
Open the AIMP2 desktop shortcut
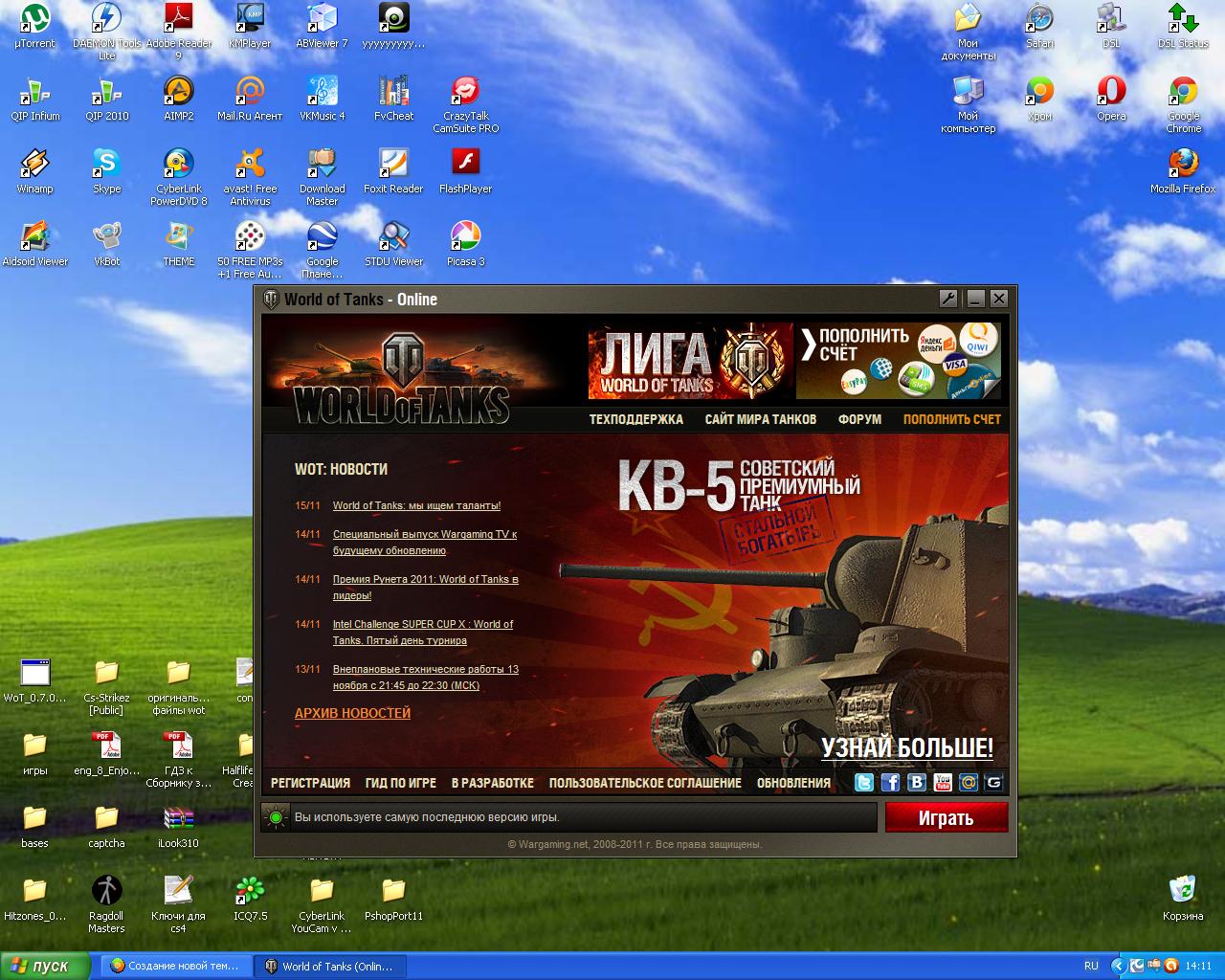[x=179, y=99]
